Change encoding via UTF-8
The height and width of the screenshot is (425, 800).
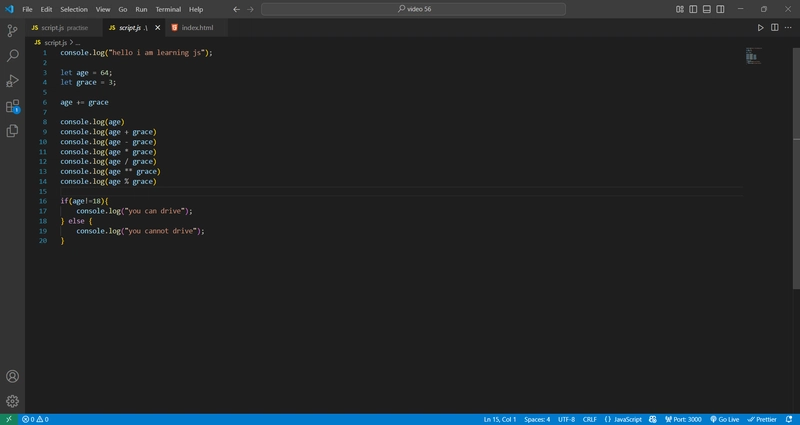tap(566, 419)
